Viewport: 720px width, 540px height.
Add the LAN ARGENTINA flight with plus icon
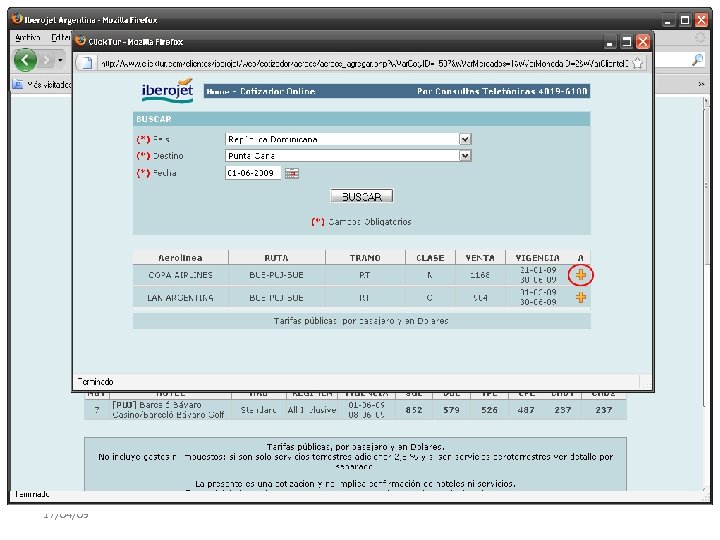(x=581, y=298)
